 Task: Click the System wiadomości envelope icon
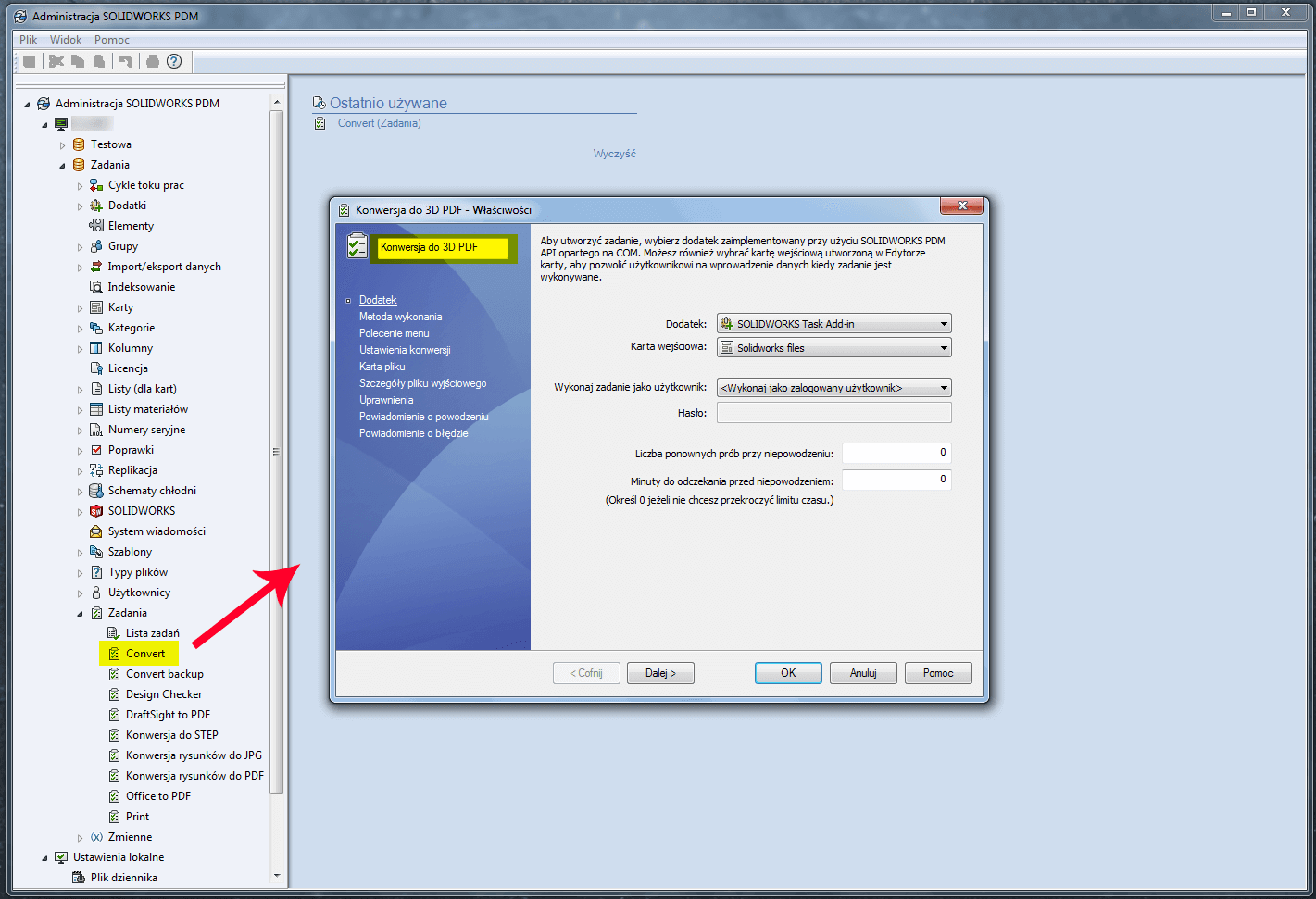(96, 531)
